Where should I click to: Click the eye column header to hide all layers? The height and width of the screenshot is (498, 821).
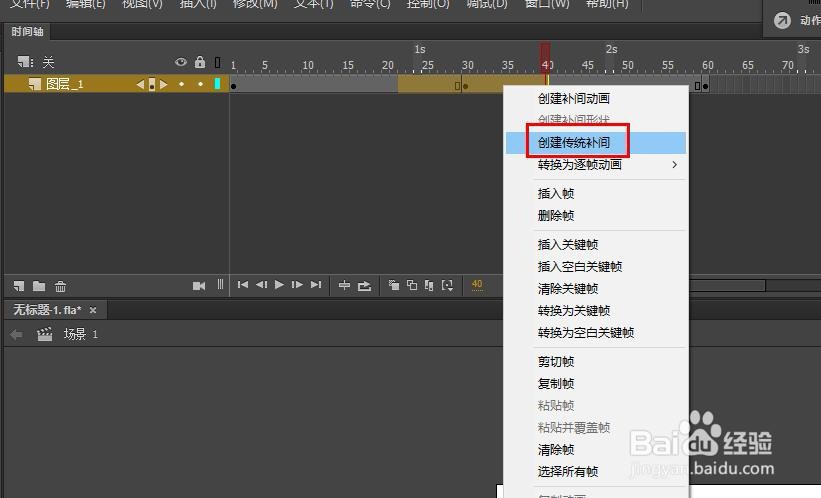pos(181,62)
